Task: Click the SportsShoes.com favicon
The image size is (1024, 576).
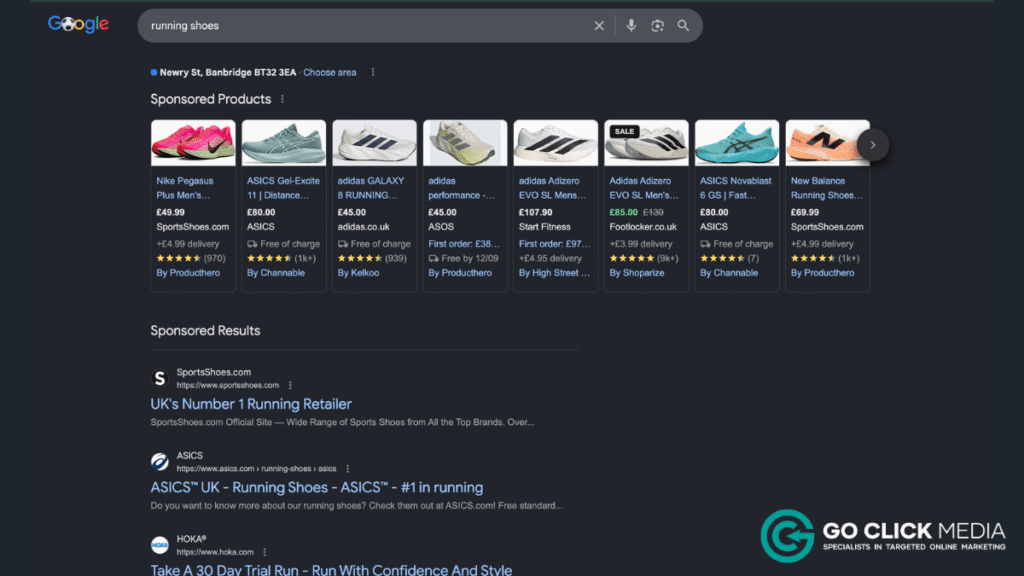Action: click(x=159, y=378)
